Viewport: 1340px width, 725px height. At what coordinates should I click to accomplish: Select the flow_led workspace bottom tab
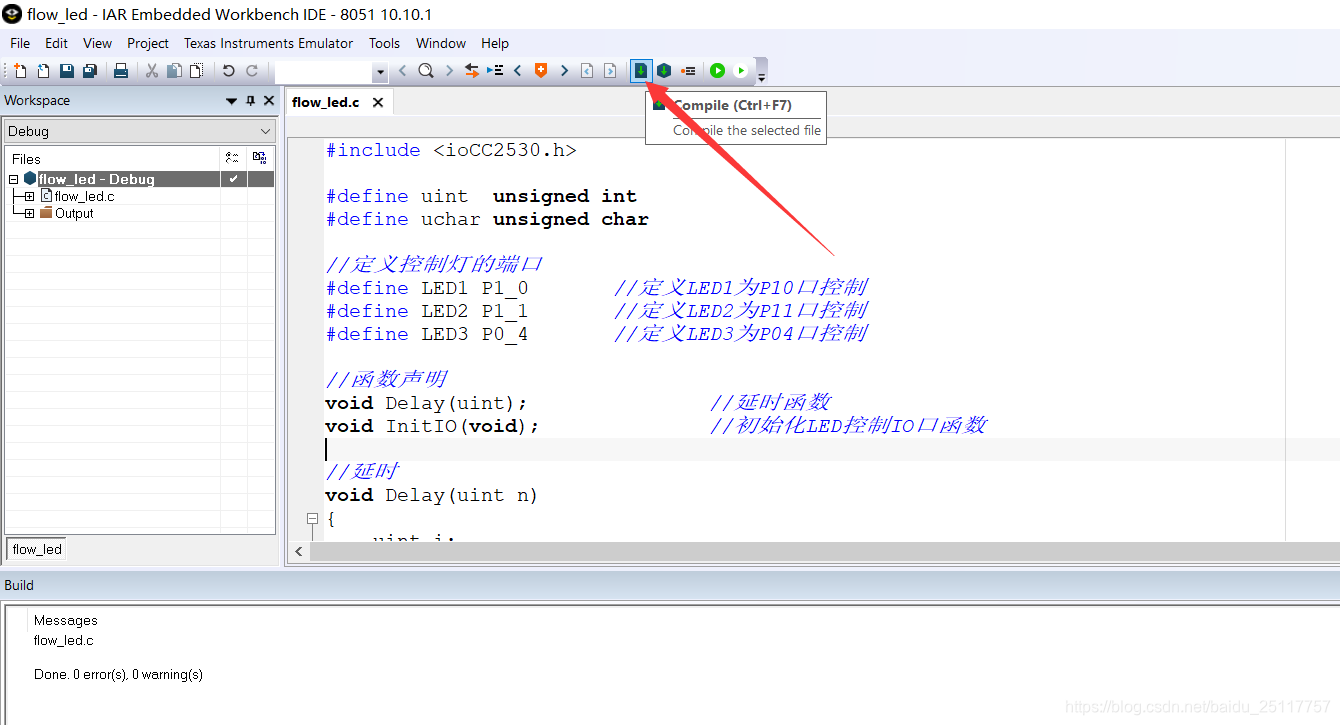(38, 549)
